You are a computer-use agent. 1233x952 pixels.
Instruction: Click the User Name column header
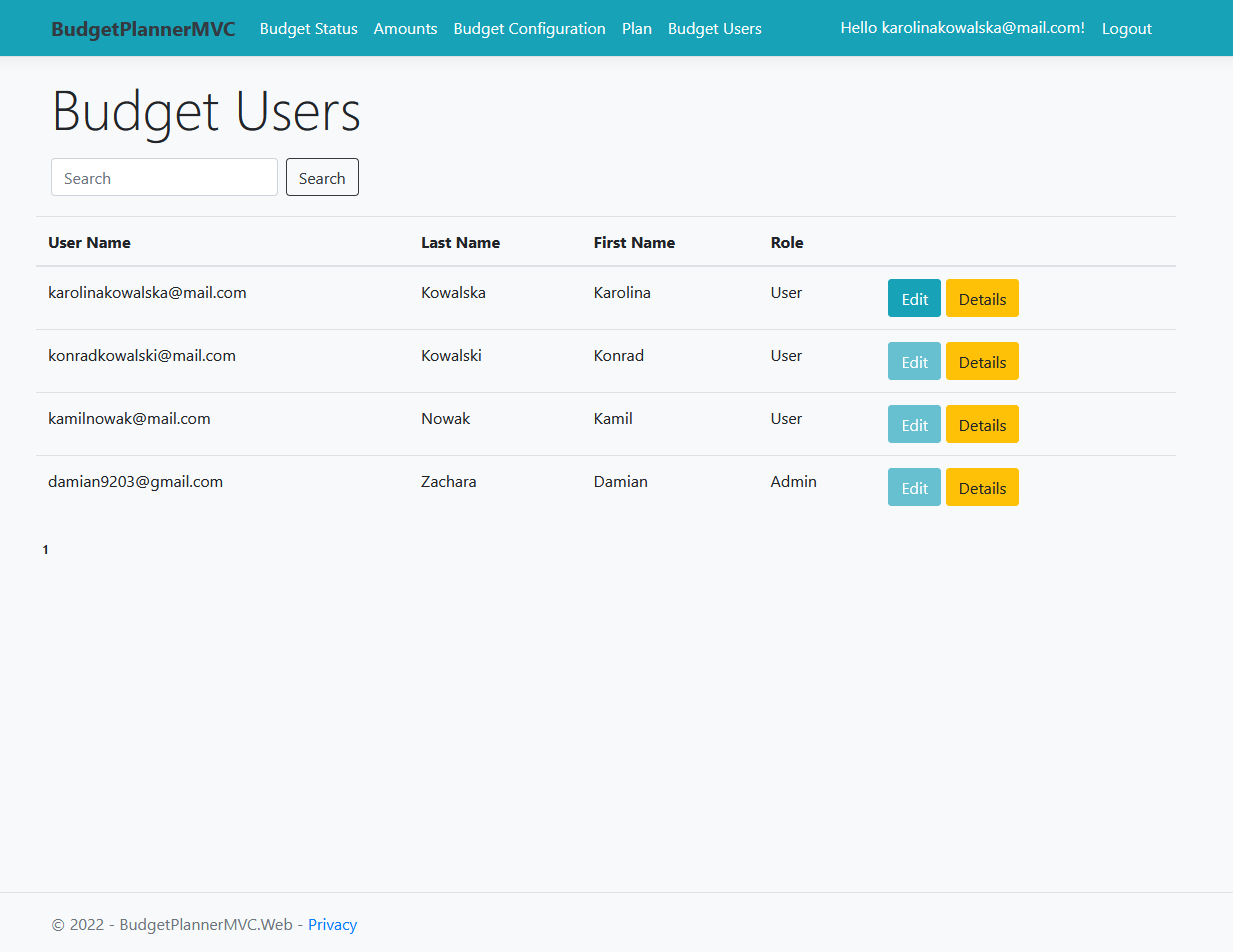point(89,242)
